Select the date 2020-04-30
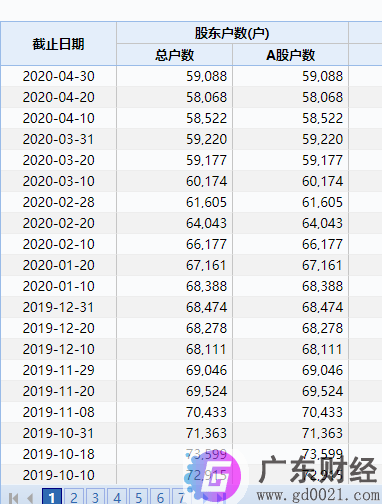The height and width of the screenshot is (504, 382). pyautogui.click(x=59, y=76)
